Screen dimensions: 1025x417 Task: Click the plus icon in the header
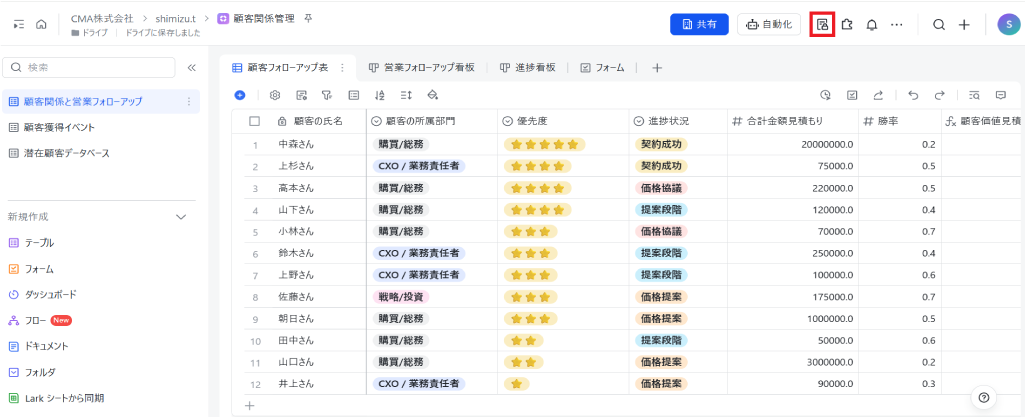tap(964, 24)
